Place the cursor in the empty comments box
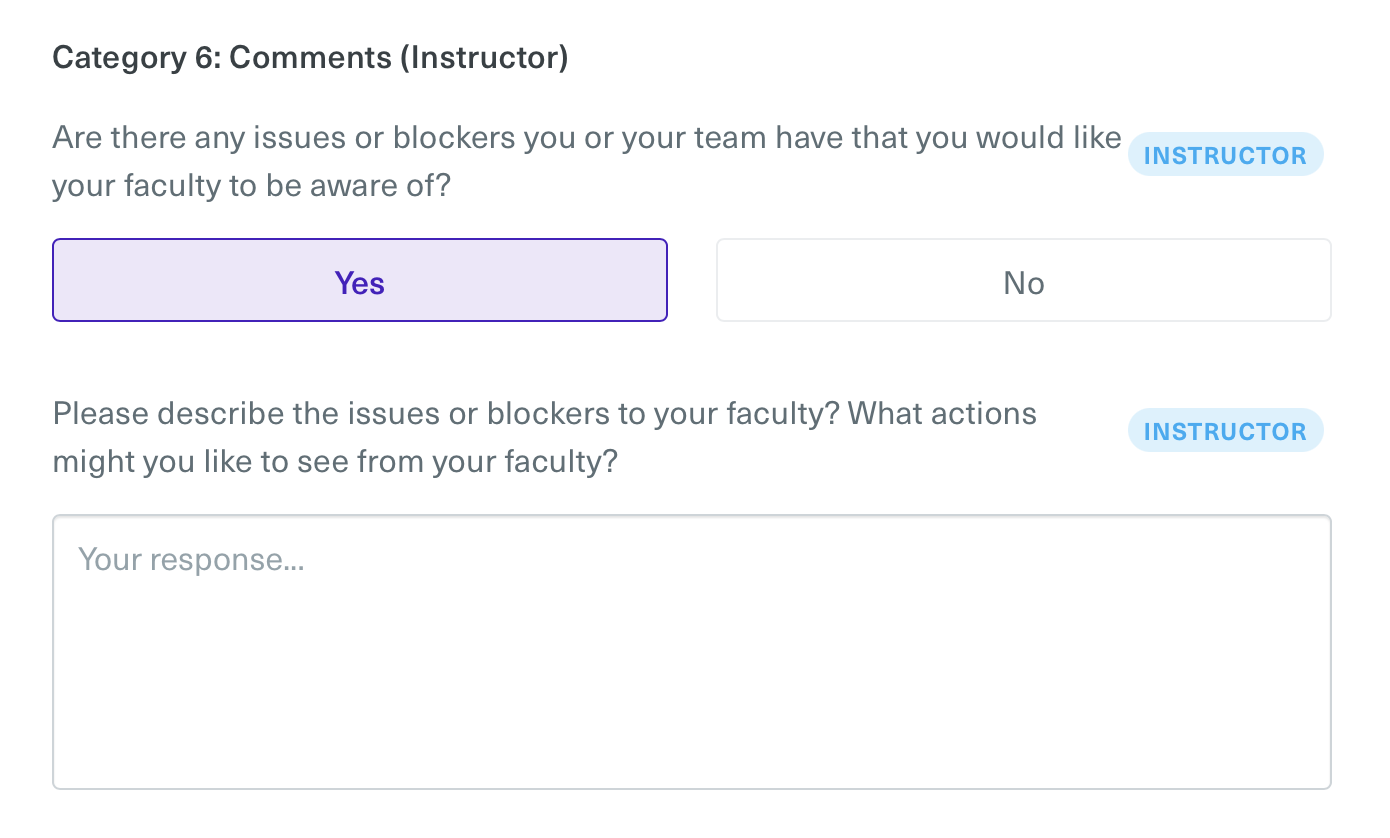This screenshot has width=1390, height=838. coord(691,651)
